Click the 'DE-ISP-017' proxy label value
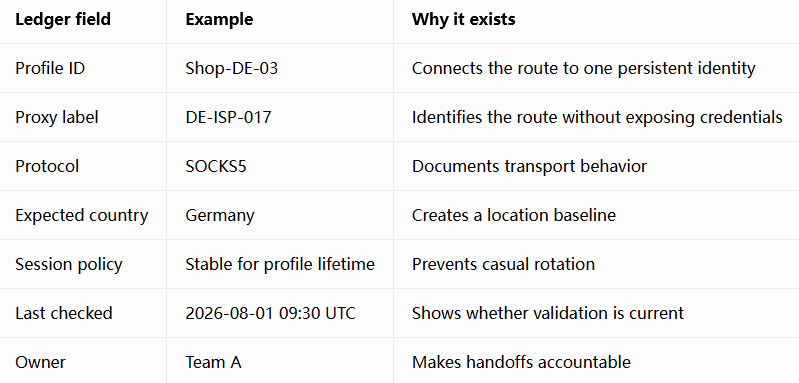Image resolution: width=799 pixels, height=383 pixels. click(x=228, y=117)
